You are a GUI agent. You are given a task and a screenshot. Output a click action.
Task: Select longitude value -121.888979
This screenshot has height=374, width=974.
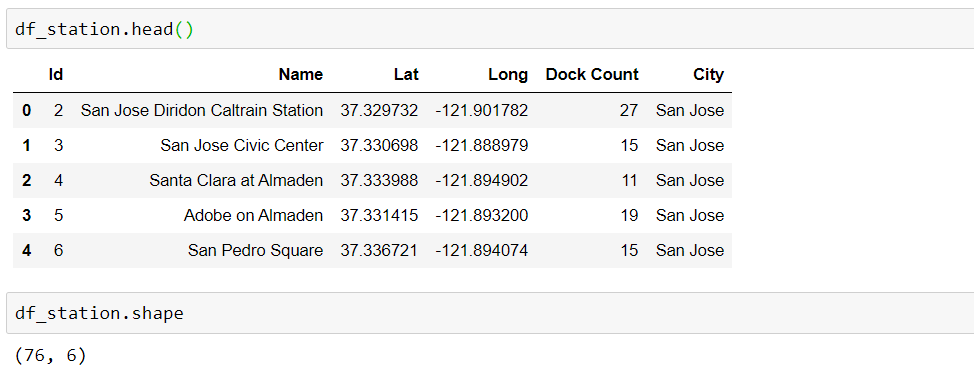point(481,145)
